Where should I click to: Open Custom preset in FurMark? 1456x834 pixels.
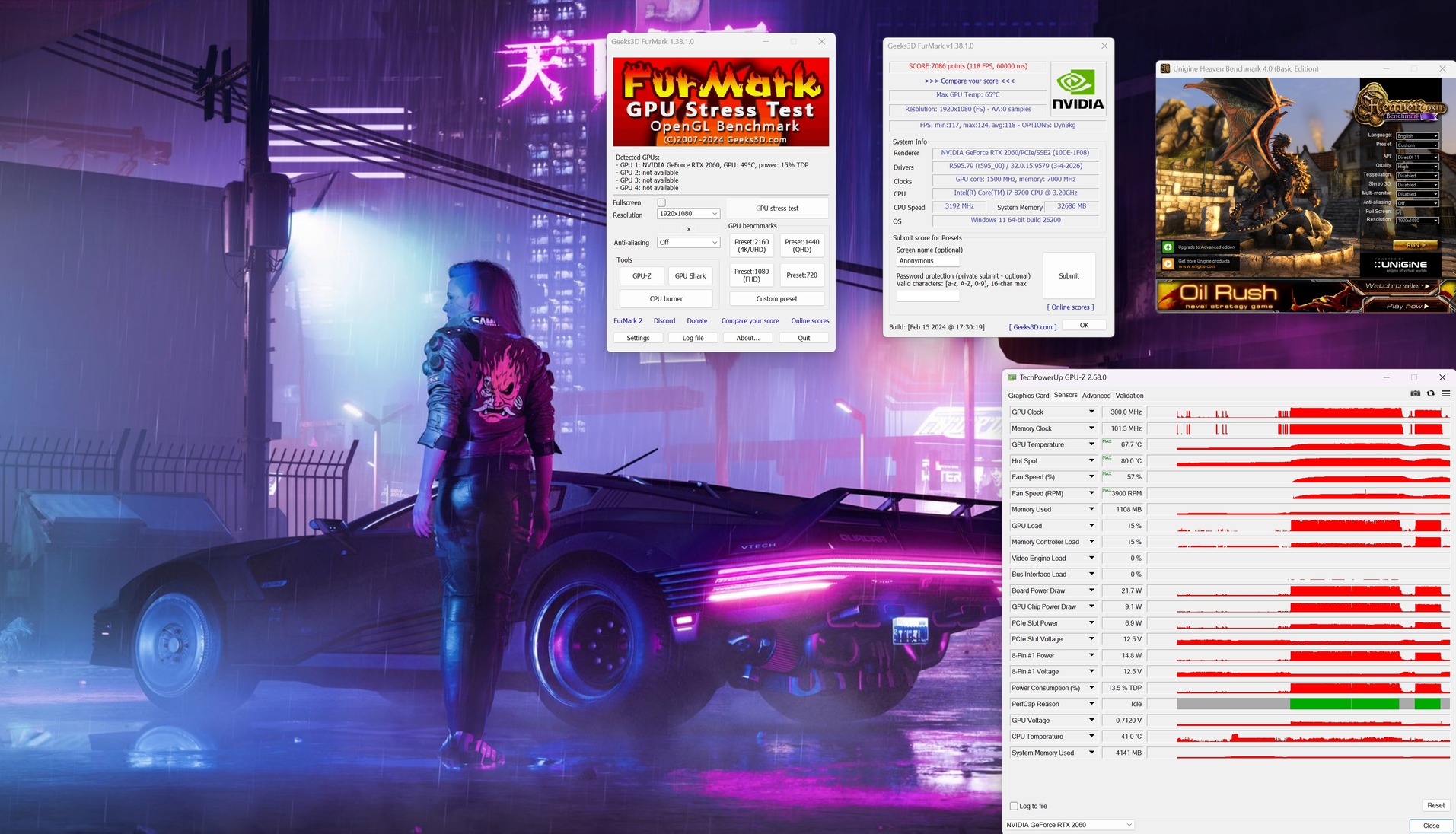click(x=777, y=299)
